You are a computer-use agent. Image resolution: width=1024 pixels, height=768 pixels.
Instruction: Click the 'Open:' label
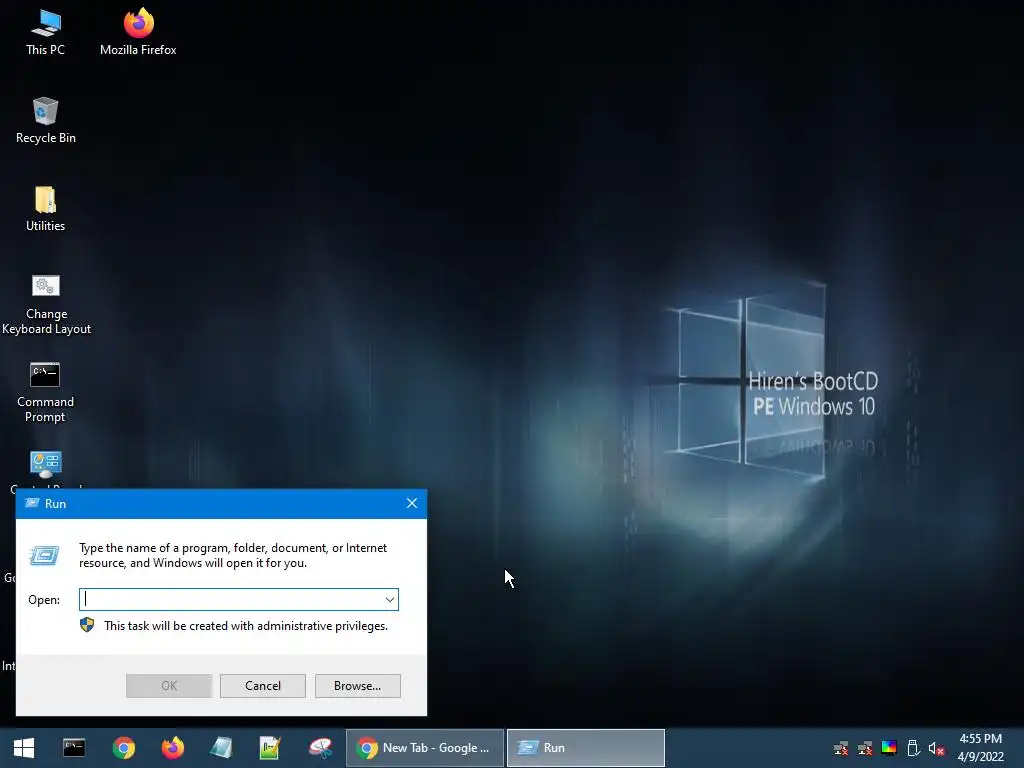pos(44,600)
